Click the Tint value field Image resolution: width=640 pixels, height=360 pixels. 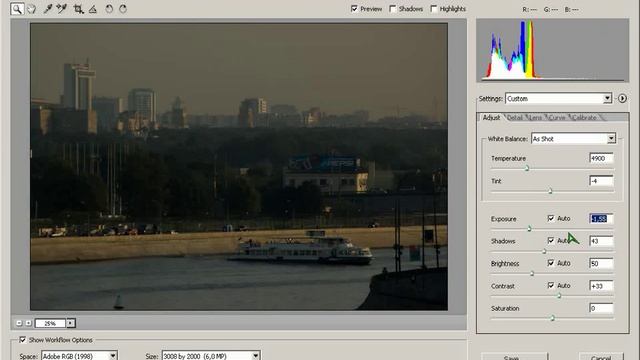[x=601, y=181]
